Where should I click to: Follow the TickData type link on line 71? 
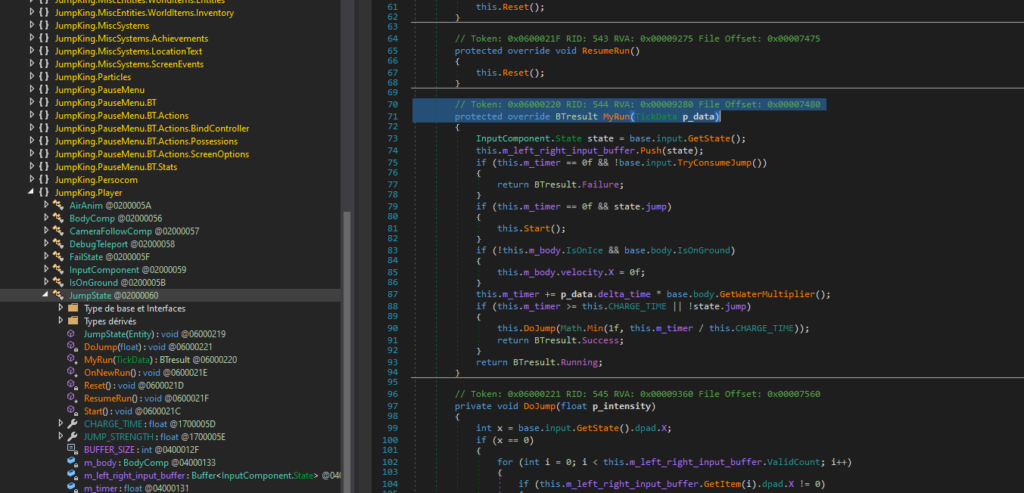tap(656, 117)
